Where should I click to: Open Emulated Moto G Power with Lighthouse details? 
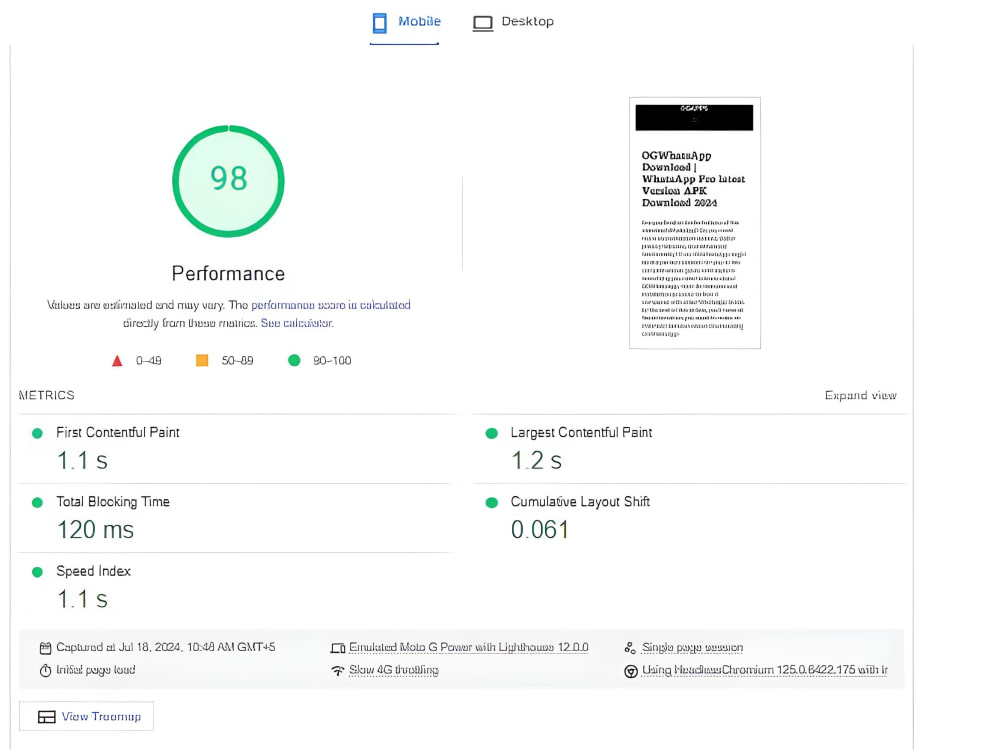tap(469, 647)
